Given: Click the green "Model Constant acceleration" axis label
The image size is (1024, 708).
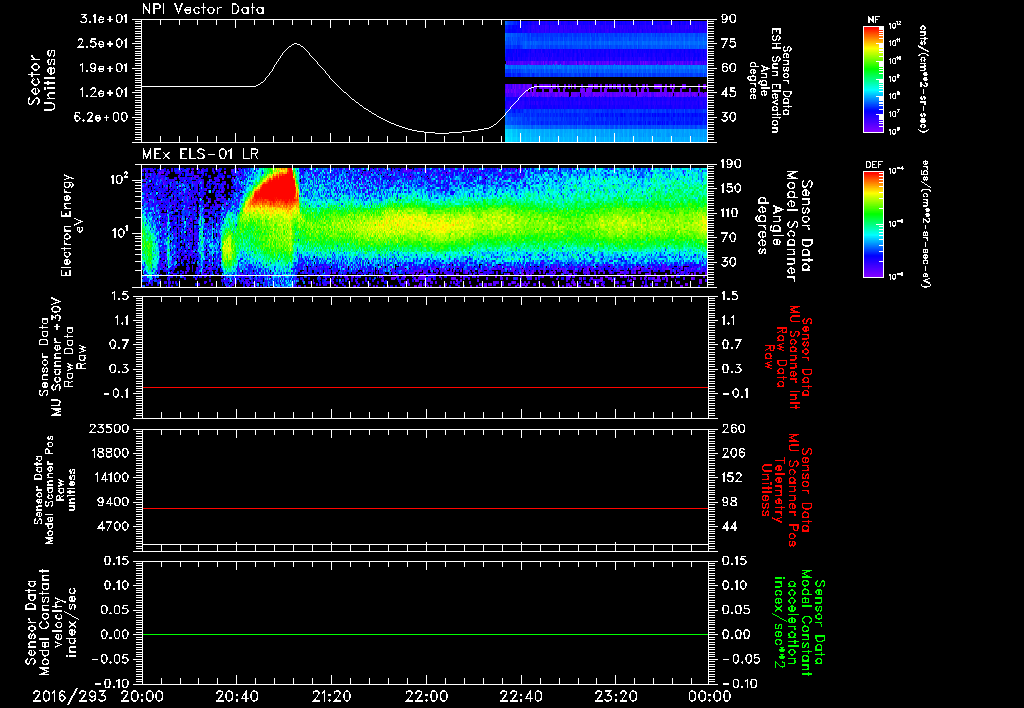Looking at the screenshot, I should pos(799,622).
